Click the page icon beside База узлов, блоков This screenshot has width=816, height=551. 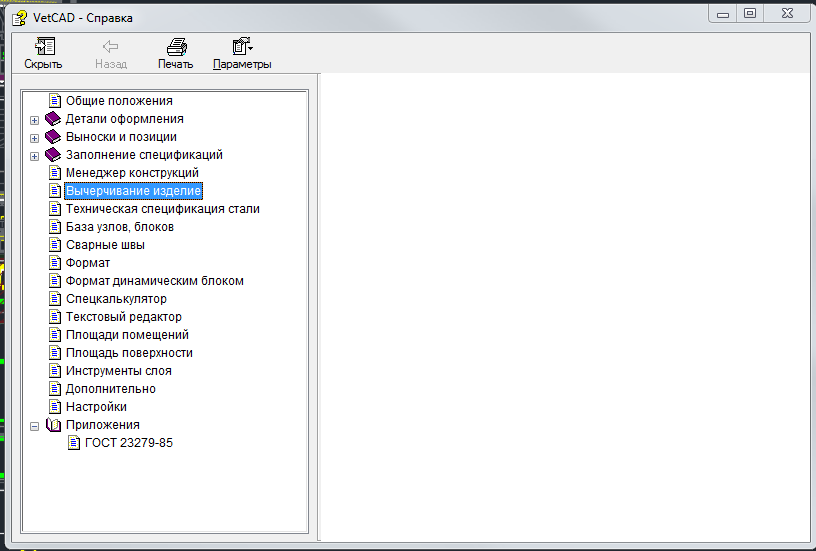[x=55, y=226]
